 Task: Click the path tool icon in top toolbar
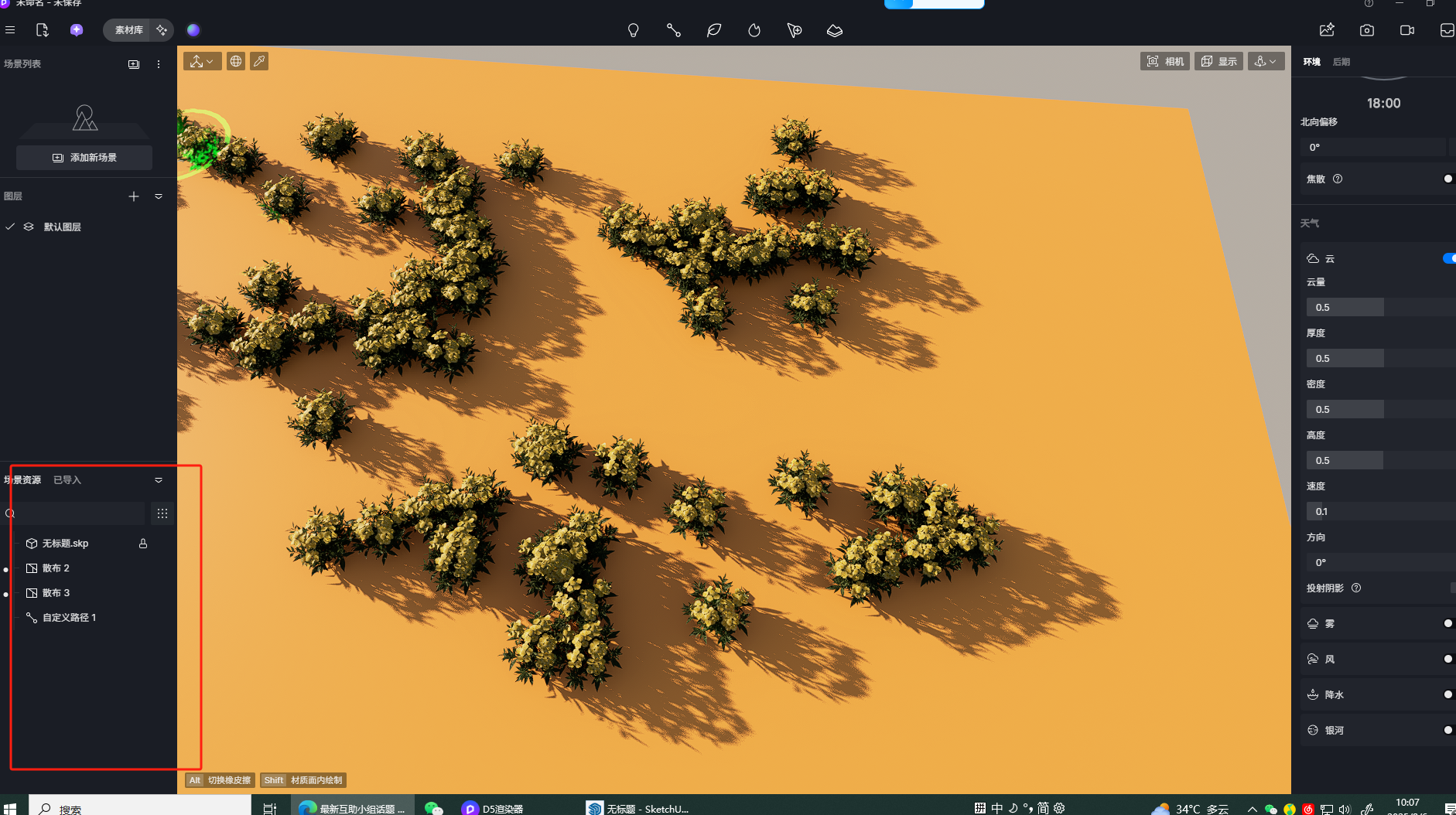673,30
